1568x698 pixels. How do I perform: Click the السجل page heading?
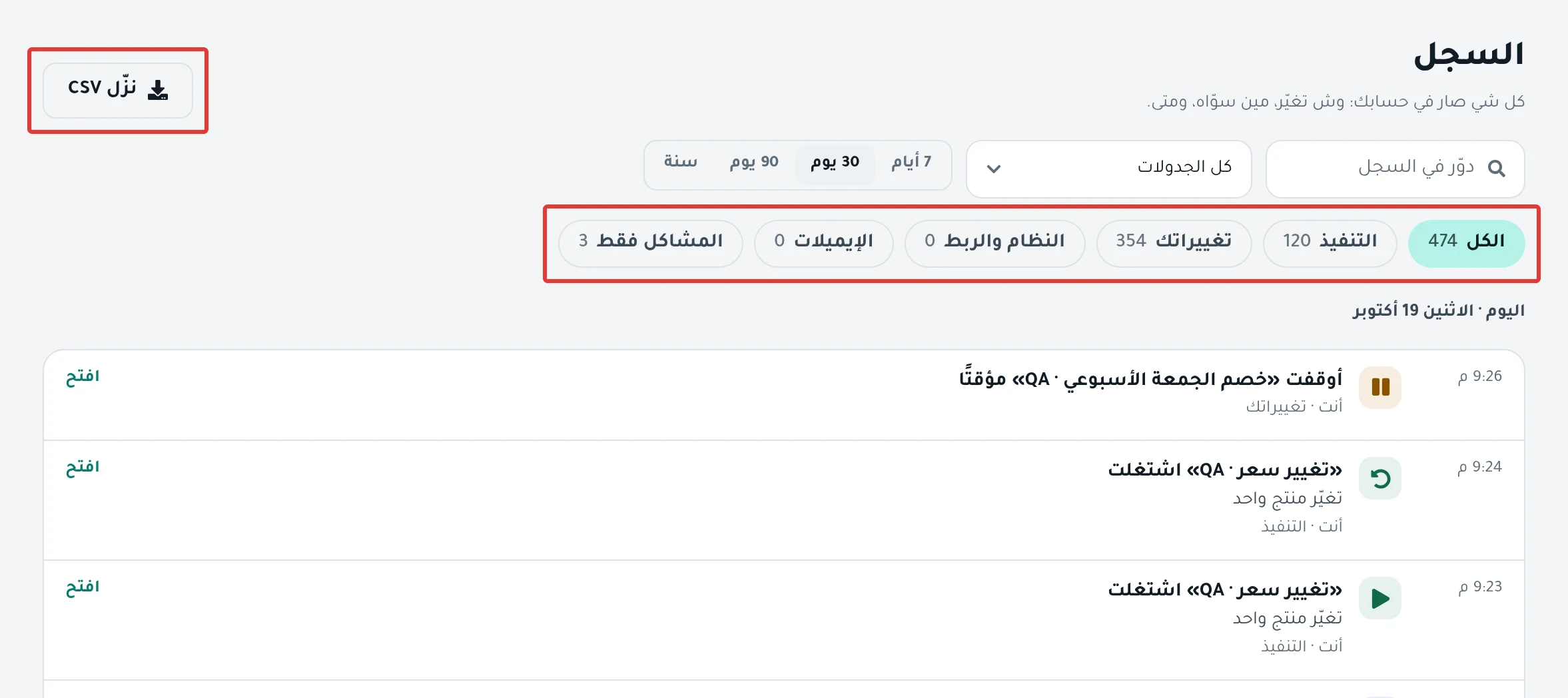(1469, 55)
